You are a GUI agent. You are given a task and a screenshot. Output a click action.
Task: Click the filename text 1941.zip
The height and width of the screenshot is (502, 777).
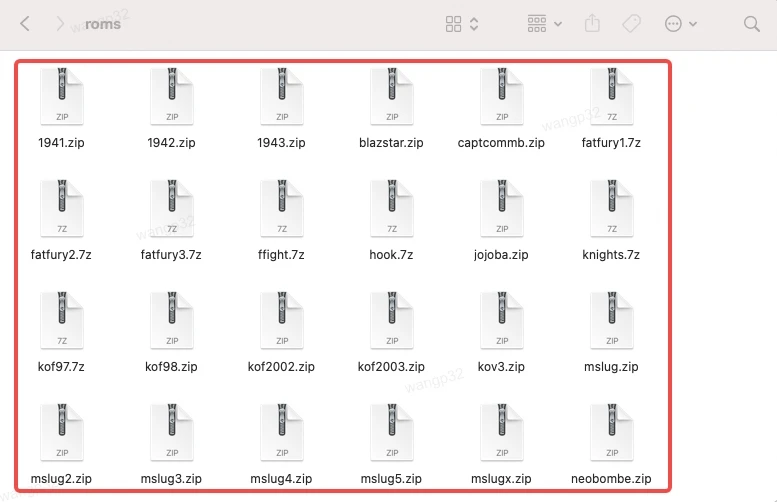61,143
